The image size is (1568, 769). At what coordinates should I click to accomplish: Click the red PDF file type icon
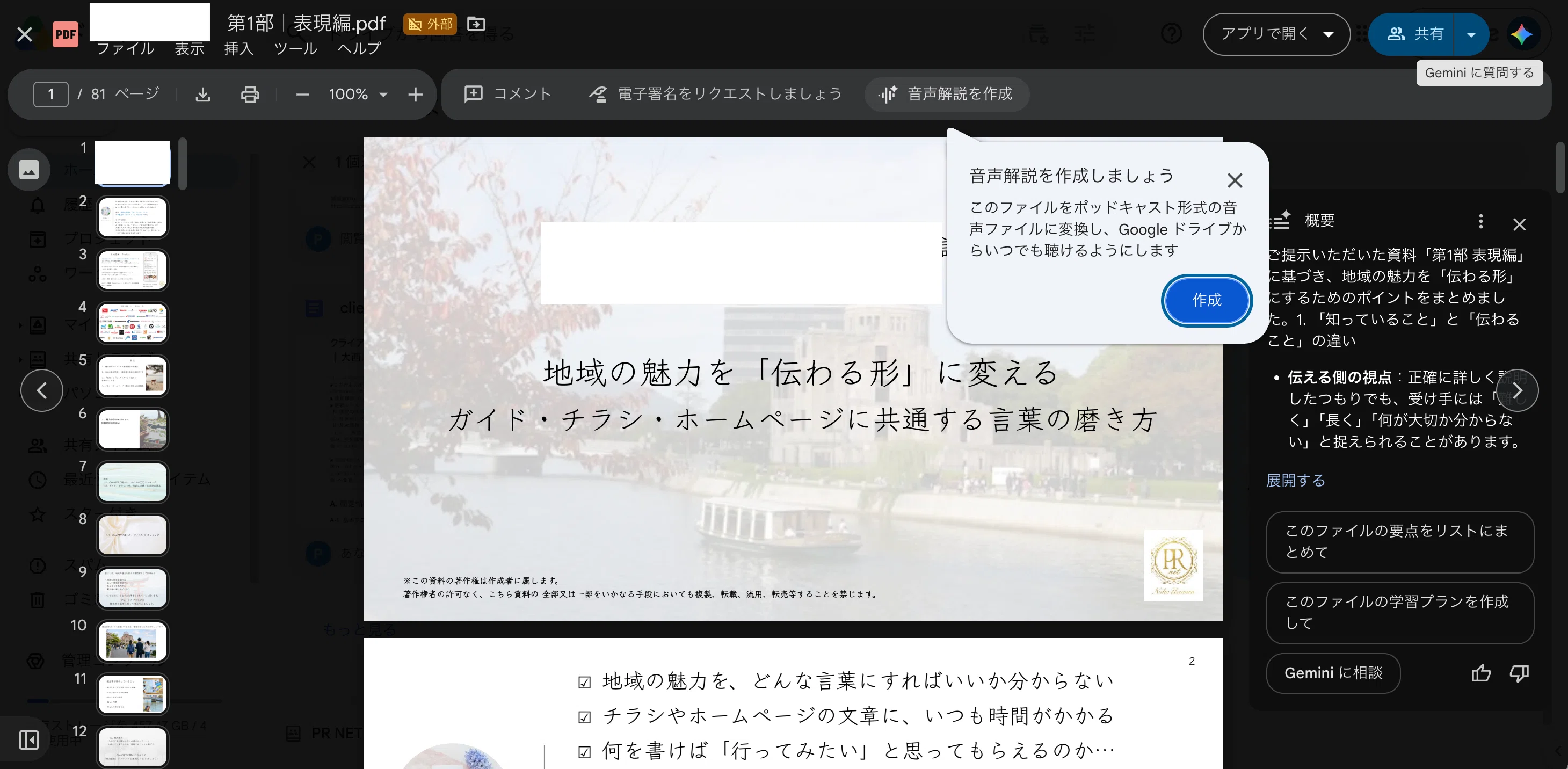click(65, 34)
